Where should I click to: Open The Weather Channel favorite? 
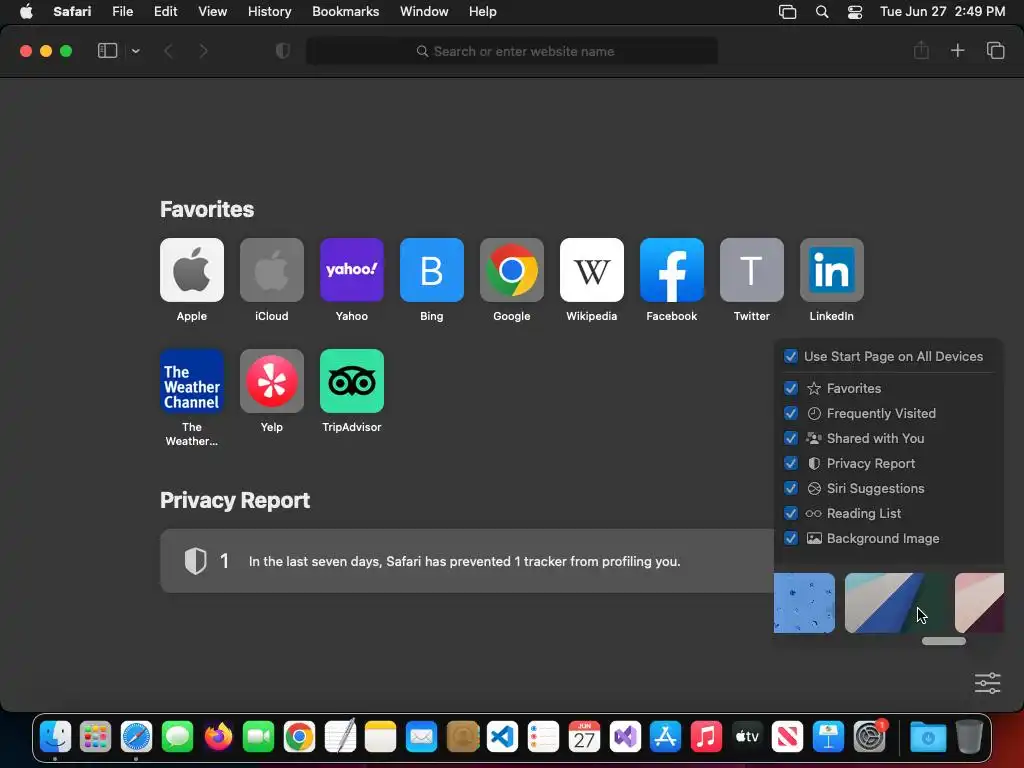(191, 381)
